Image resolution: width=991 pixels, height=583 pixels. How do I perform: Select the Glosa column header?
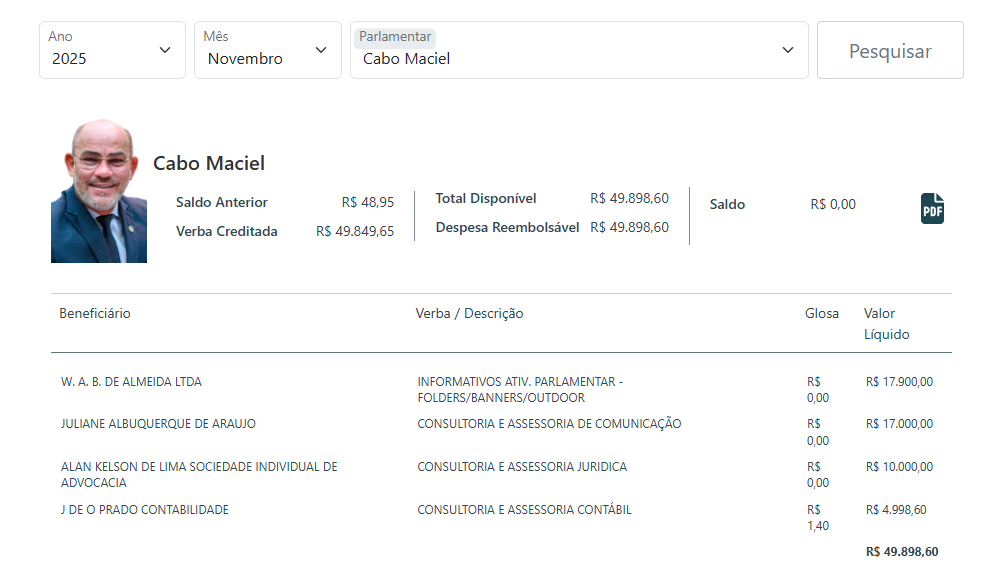(822, 313)
